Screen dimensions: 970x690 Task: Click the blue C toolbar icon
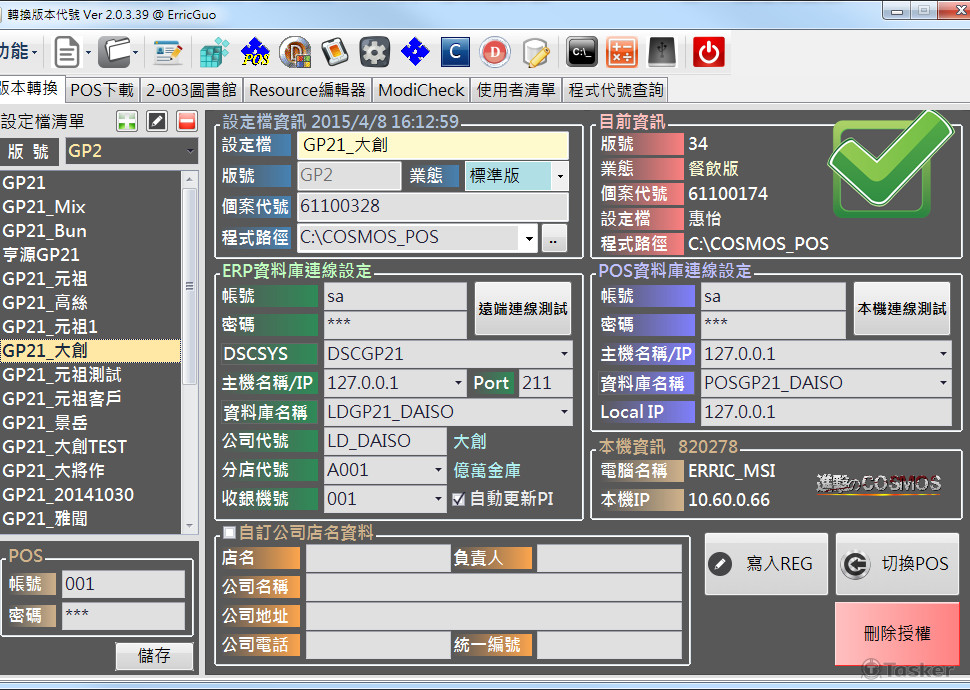455,52
